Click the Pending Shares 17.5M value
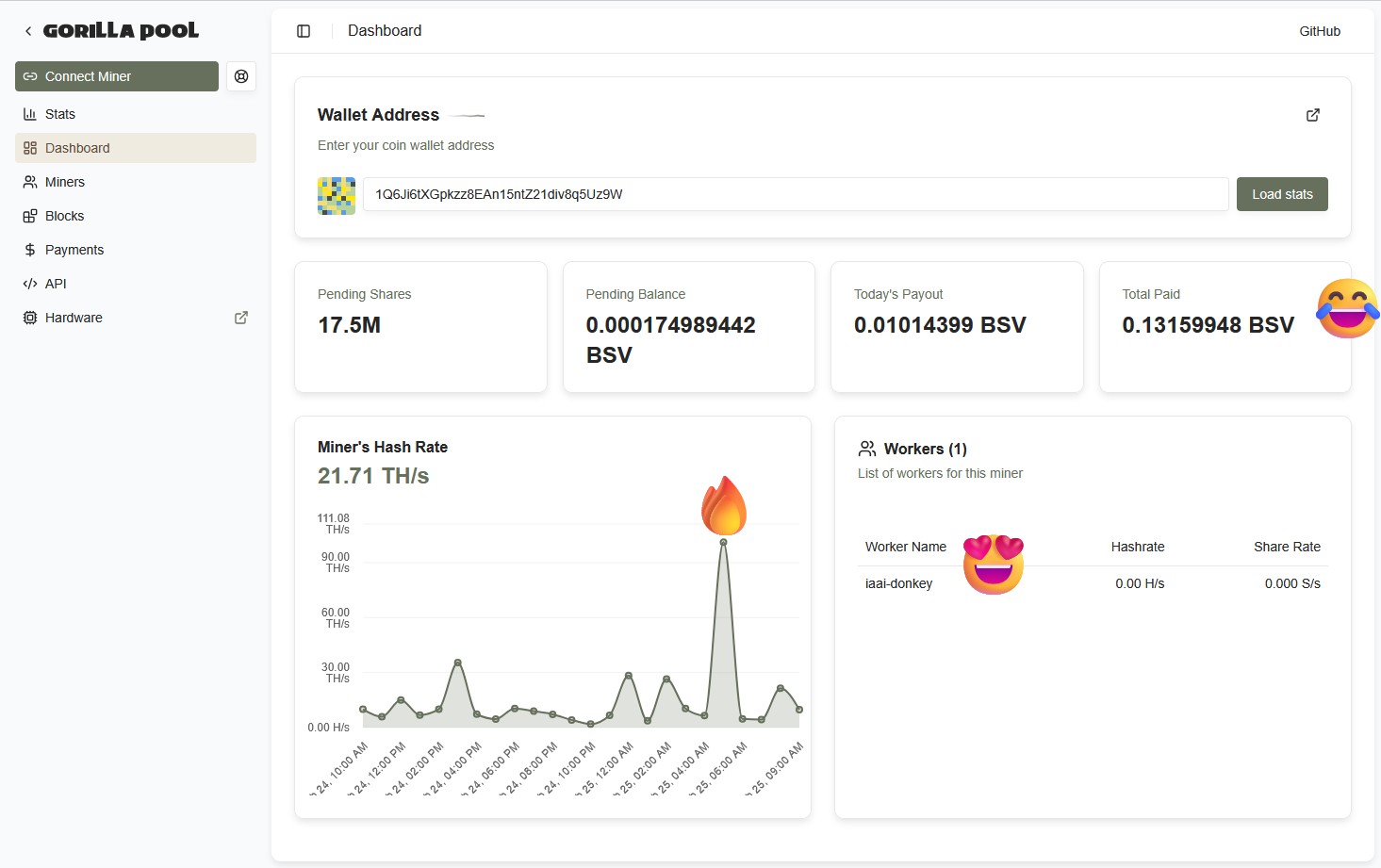The height and width of the screenshot is (868, 1381). pos(350,325)
